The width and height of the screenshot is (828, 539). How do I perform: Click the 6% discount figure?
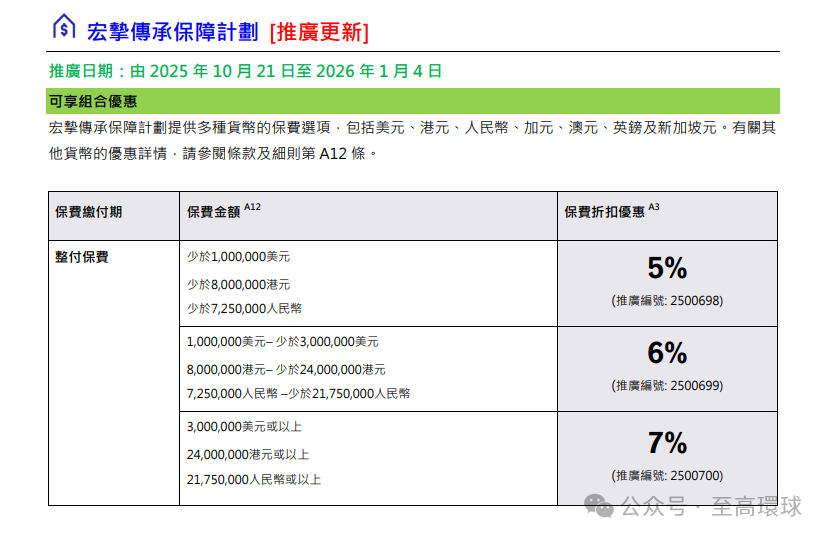coord(667,353)
